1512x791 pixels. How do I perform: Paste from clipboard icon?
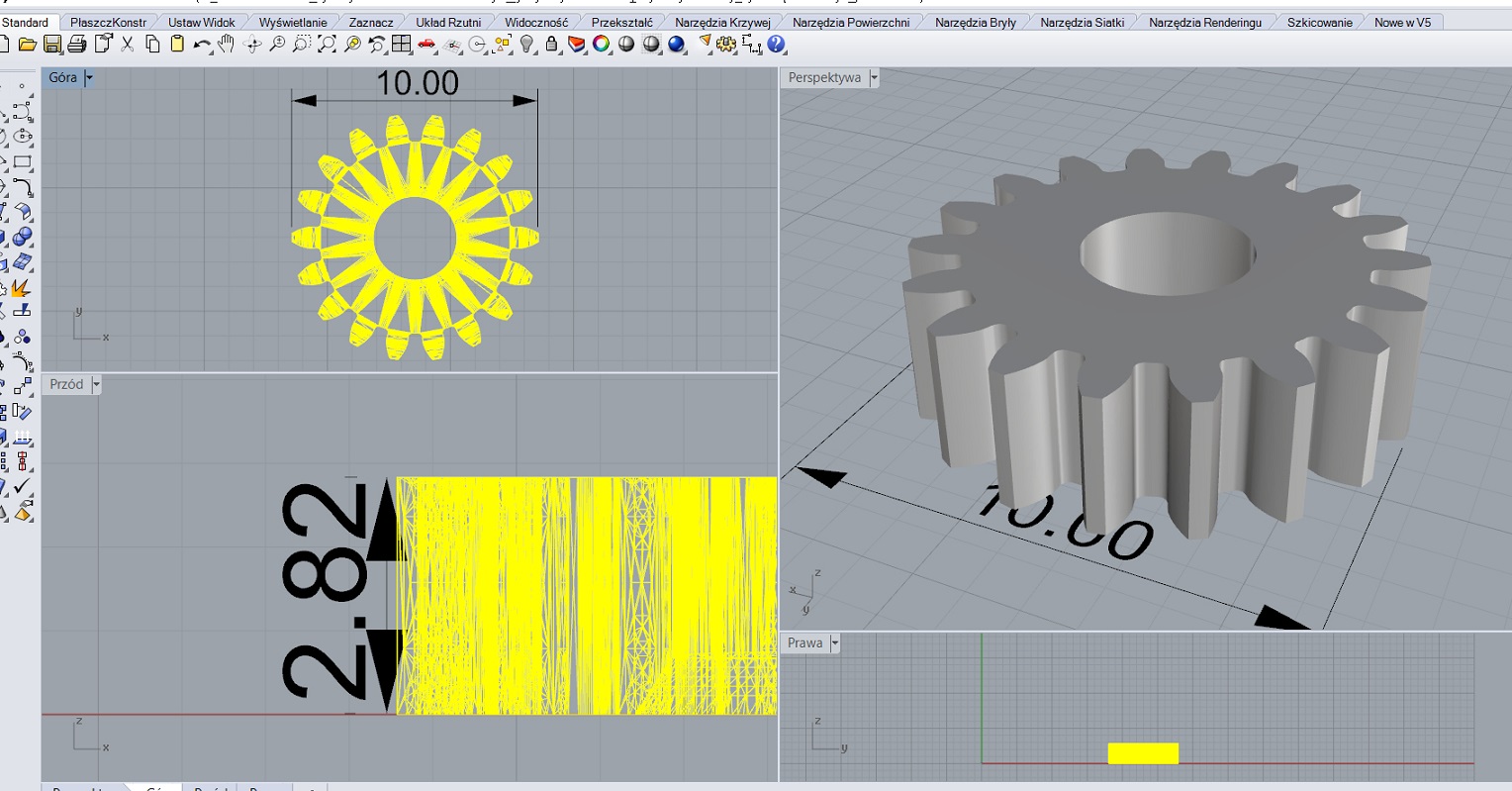177,44
